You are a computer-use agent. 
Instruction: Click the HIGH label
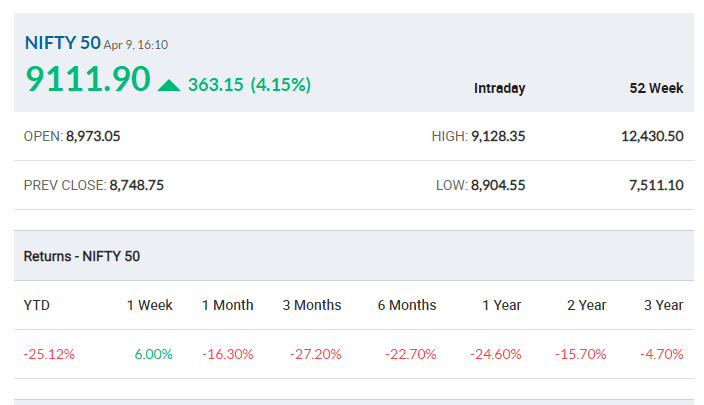(449, 136)
